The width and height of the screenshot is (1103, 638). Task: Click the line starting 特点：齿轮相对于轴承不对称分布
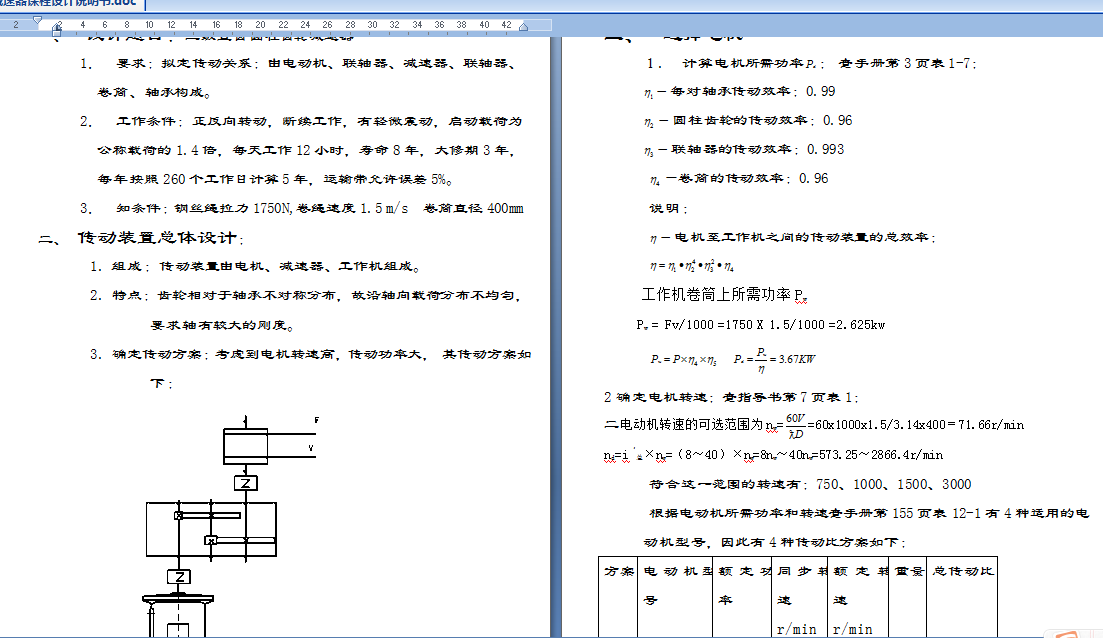click(306, 295)
